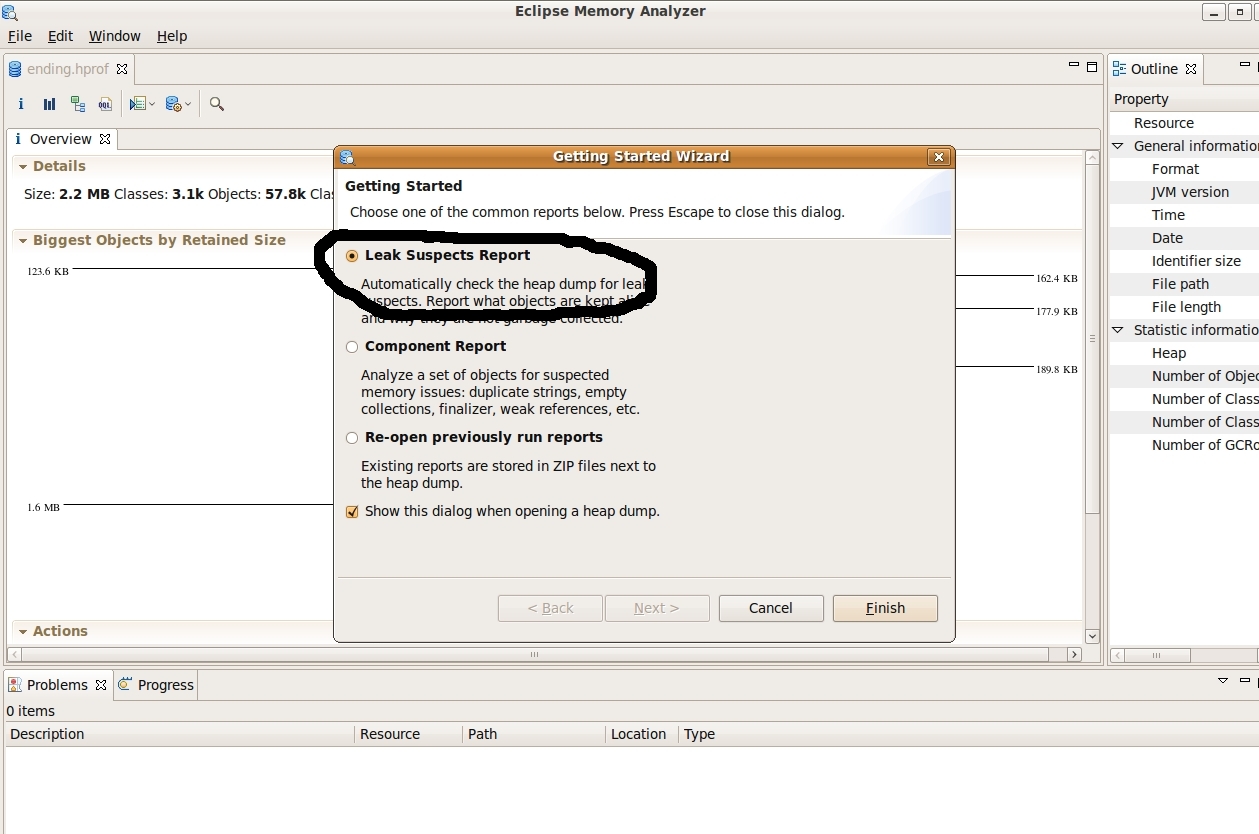Uncheck Show this dialog when opening heap dump
Image resolution: width=1259 pixels, height=834 pixels.
pos(351,512)
